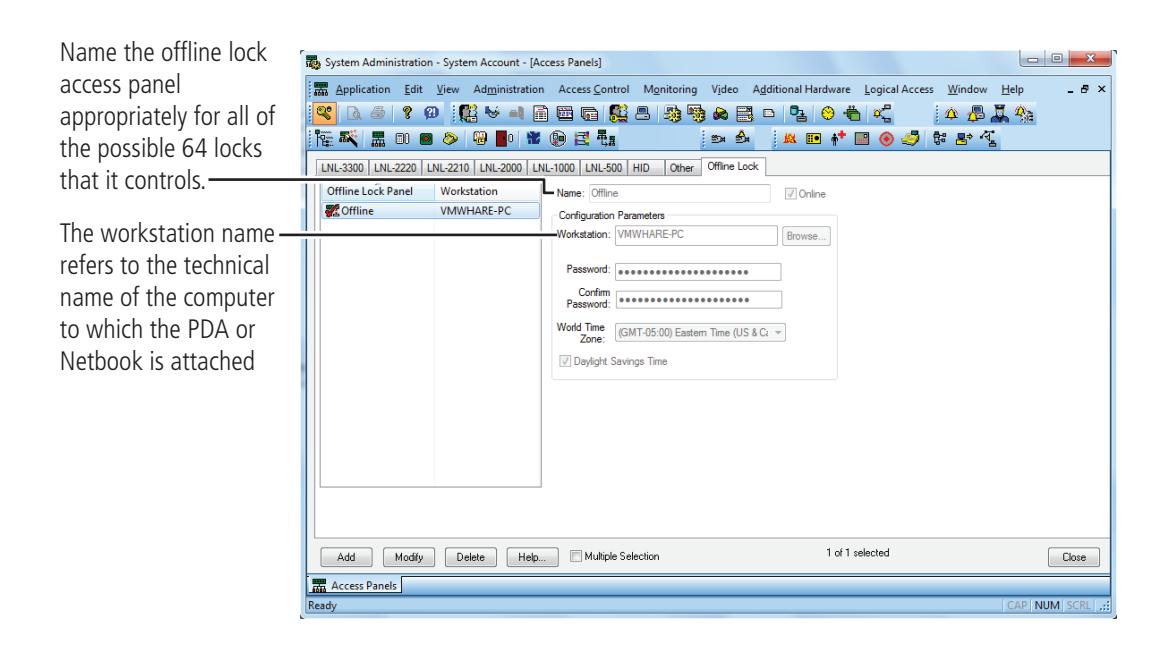
Task: Click the police officer guard icon
Action: coord(1000,114)
